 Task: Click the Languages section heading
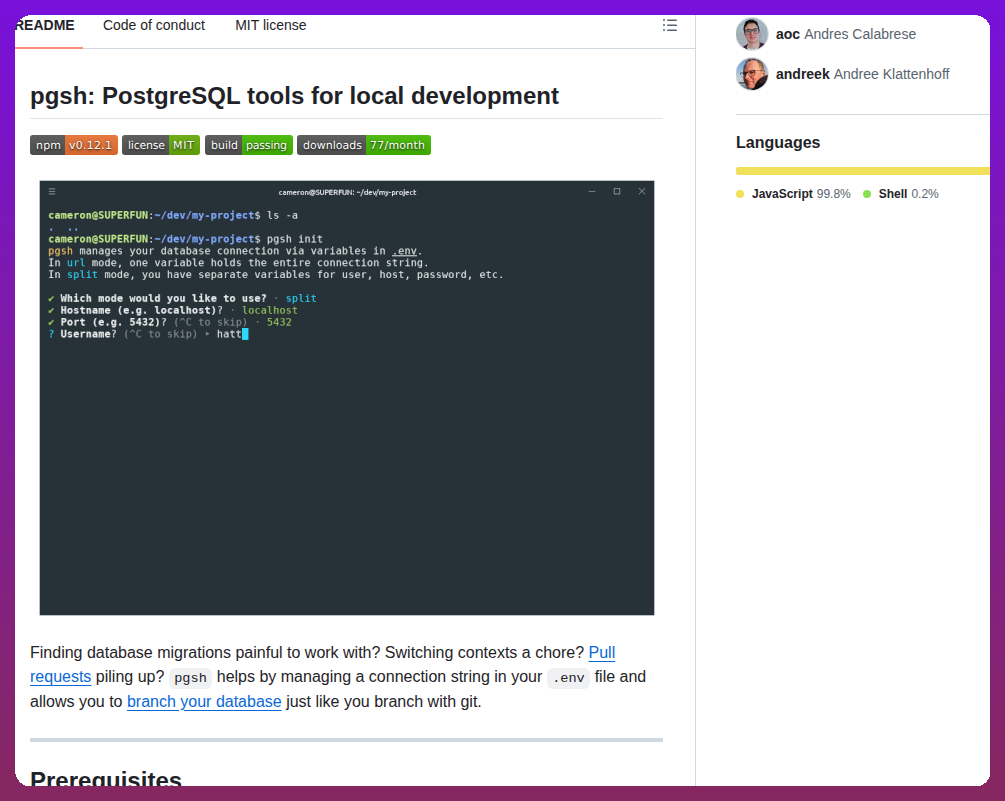click(x=777, y=142)
